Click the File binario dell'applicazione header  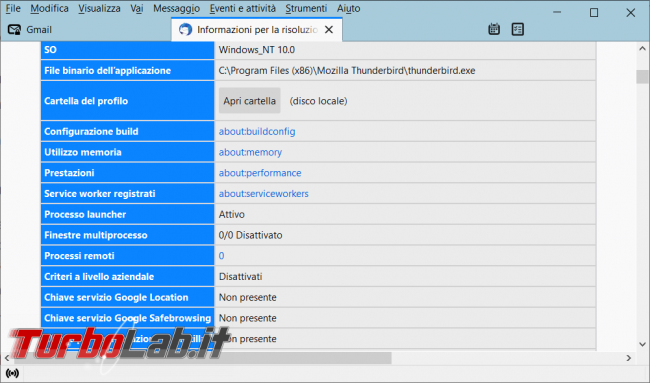tap(128, 70)
